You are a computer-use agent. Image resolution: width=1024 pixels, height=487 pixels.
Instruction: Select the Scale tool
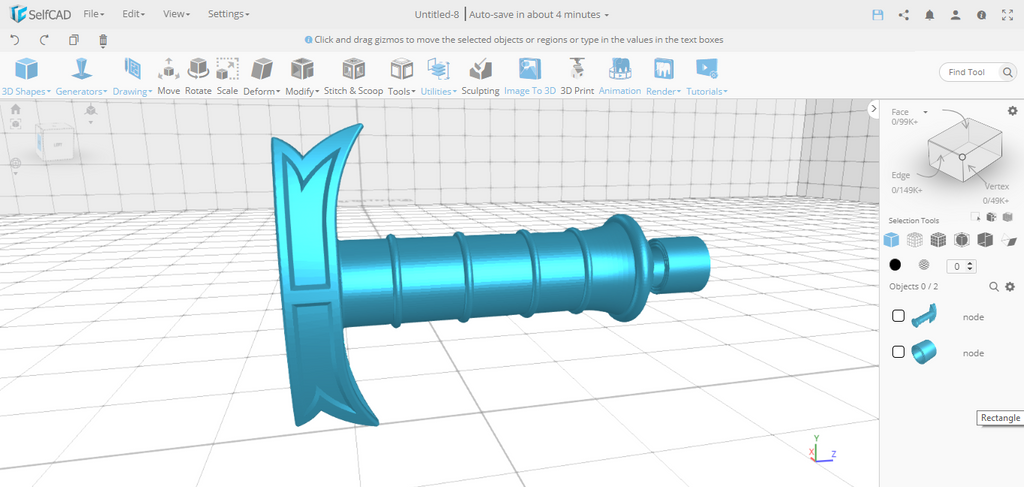[227, 77]
